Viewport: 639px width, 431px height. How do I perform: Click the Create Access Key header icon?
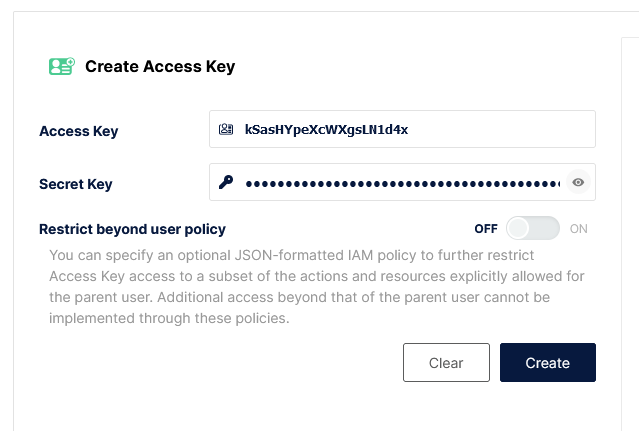click(x=62, y=67)
